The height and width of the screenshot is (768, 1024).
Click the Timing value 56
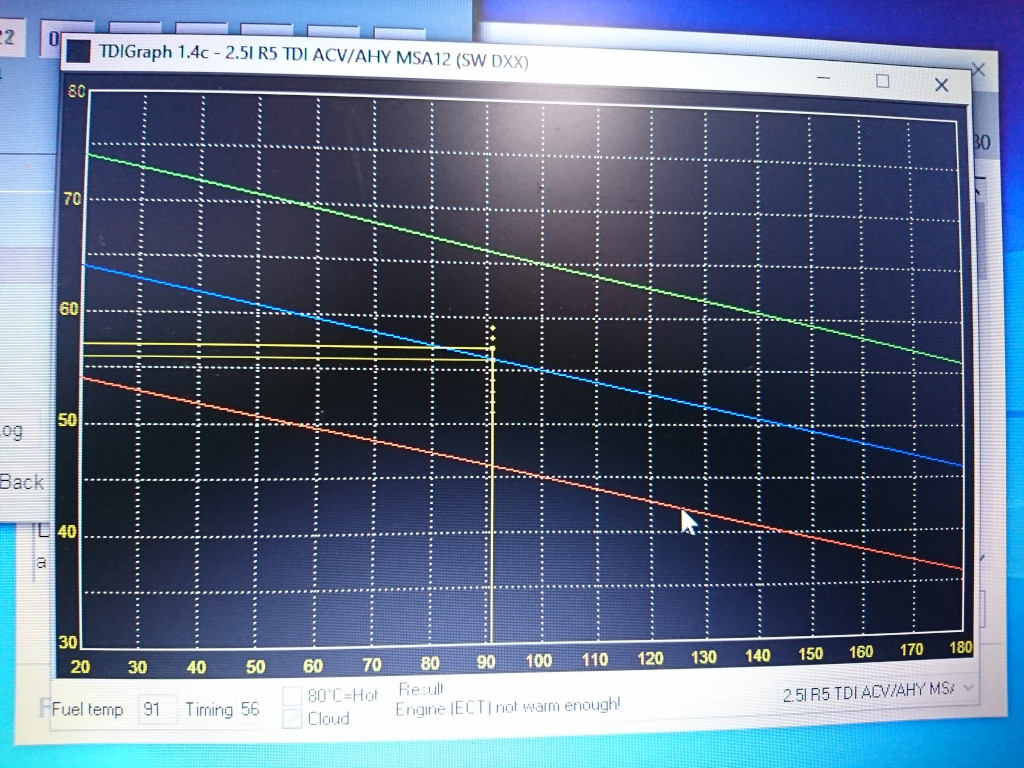pos(249,709)
